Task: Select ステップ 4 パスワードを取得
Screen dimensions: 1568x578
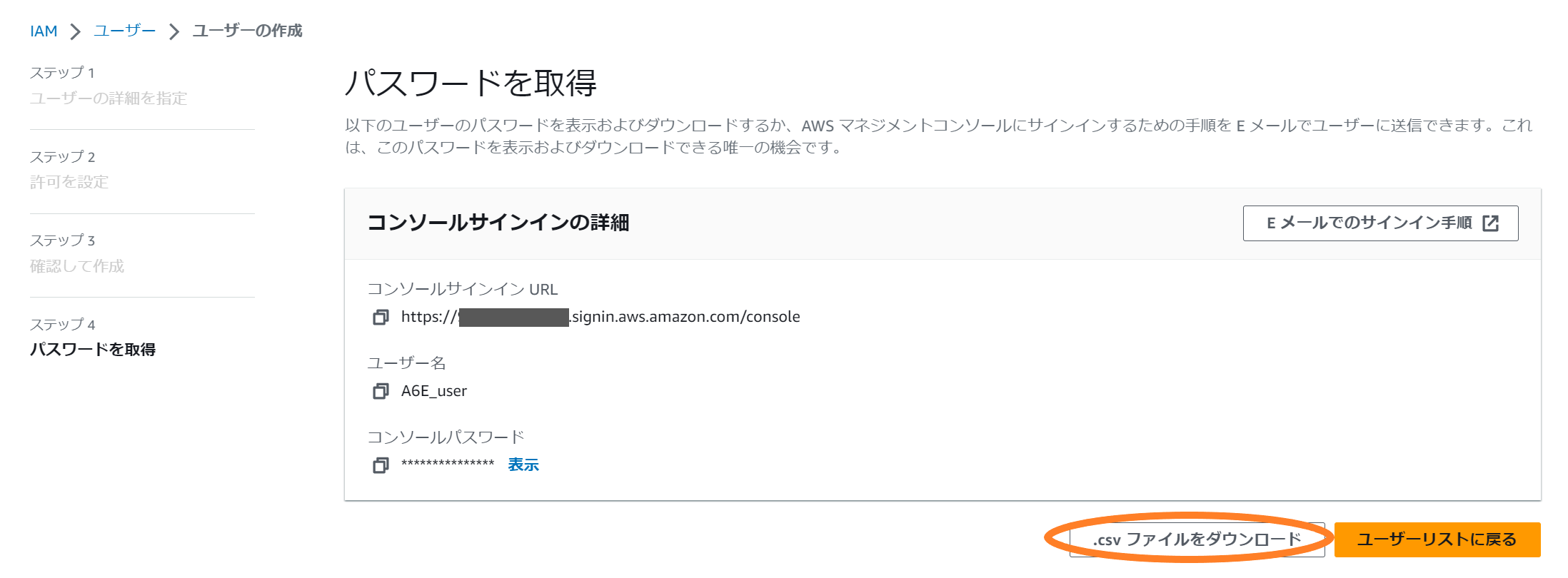Action: click(93, 350)
